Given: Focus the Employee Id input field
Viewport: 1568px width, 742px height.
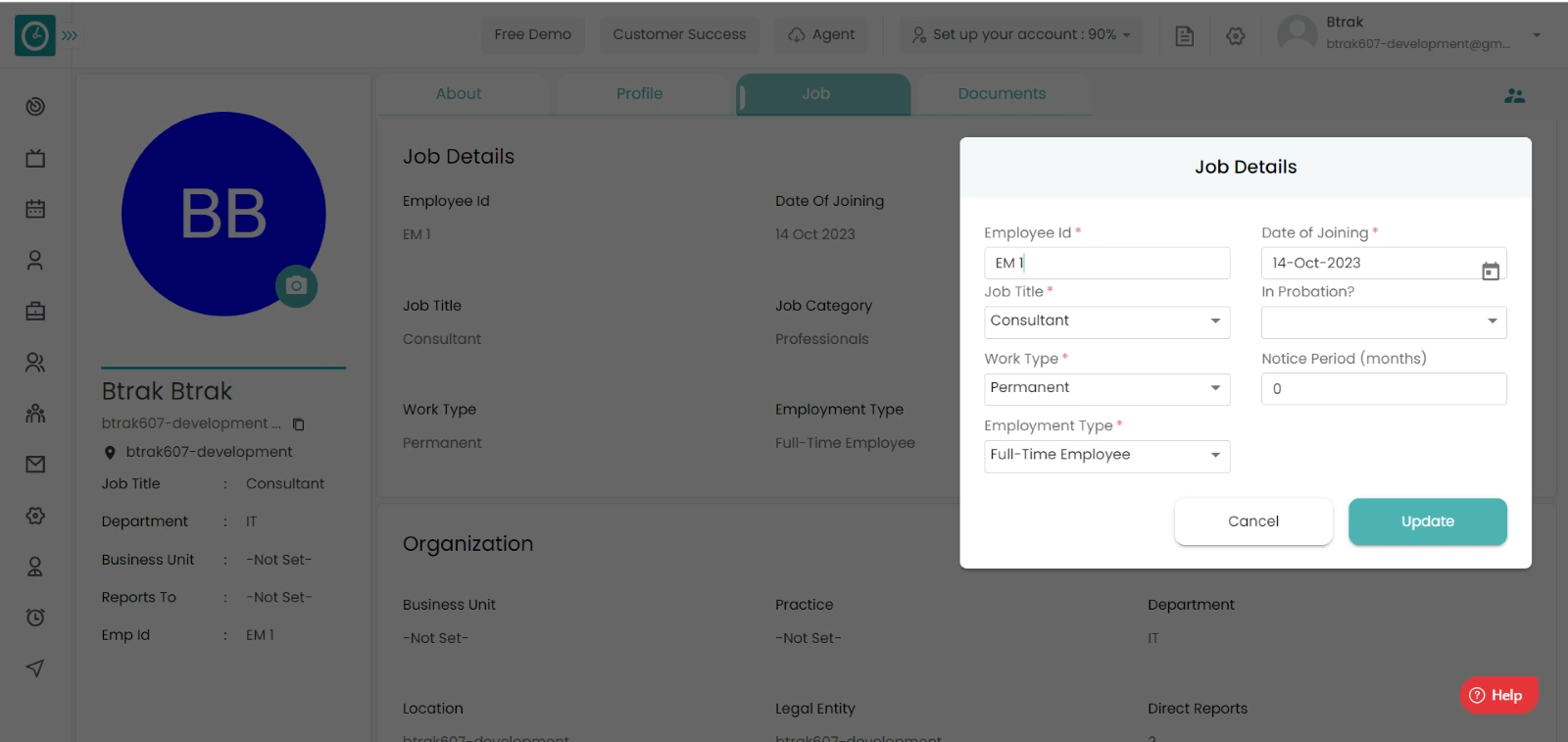Looking at the screenshot, I should click(1106, 263).
